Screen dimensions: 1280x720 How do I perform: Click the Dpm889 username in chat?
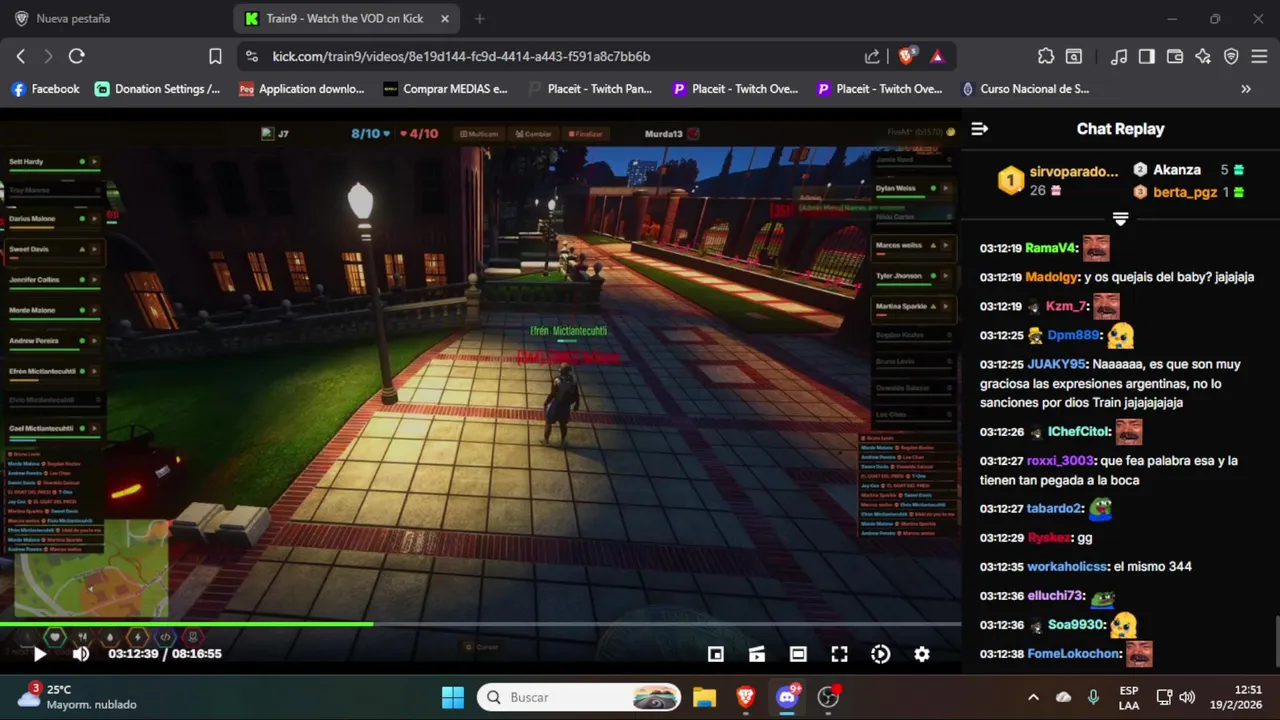coord(1073,335)
